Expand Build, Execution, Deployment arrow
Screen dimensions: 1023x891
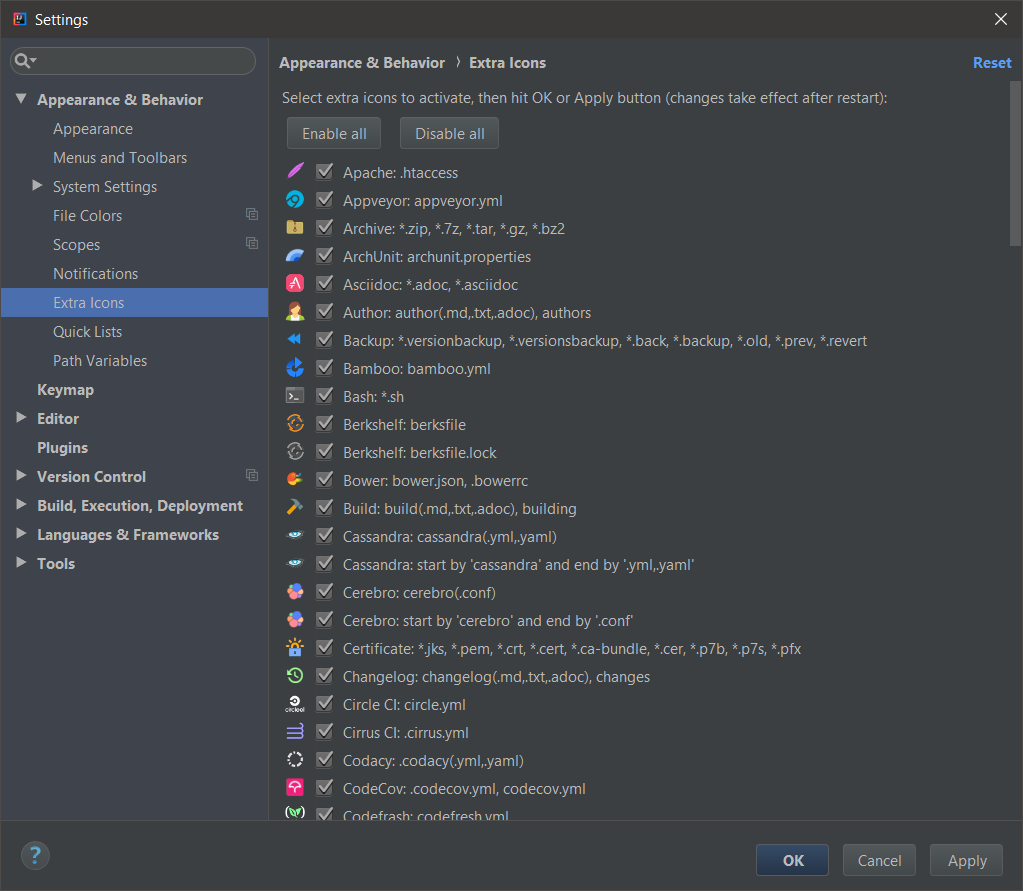coord(22,504)
